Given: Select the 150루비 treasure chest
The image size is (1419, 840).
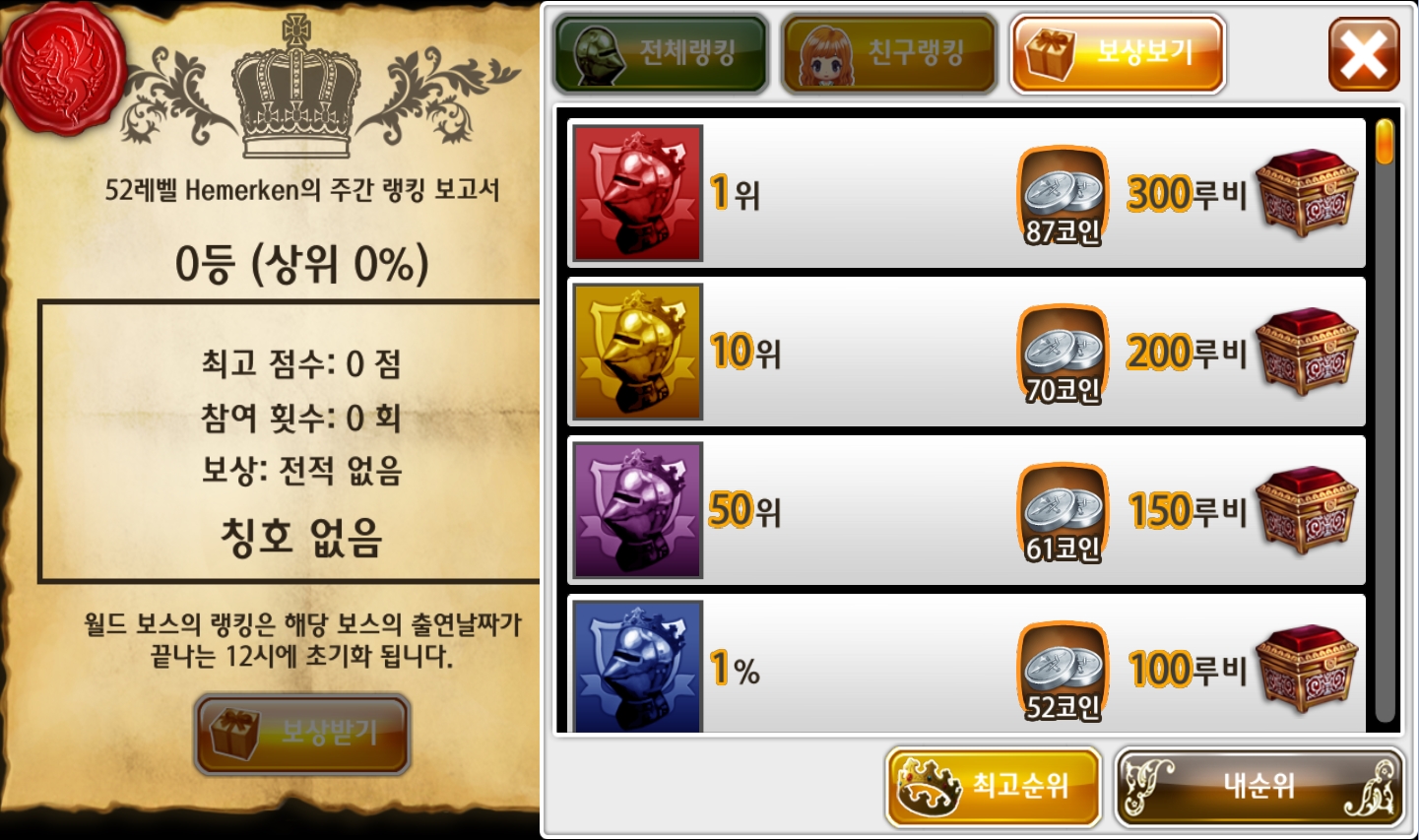Looking at the screenshot, I should click(x=1307, y=510).
